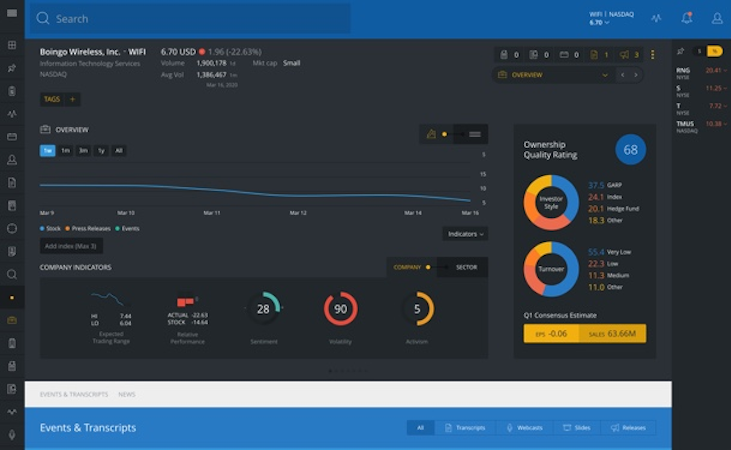Switch watchlist to dollar mode
731x450 pixels.
699,51
